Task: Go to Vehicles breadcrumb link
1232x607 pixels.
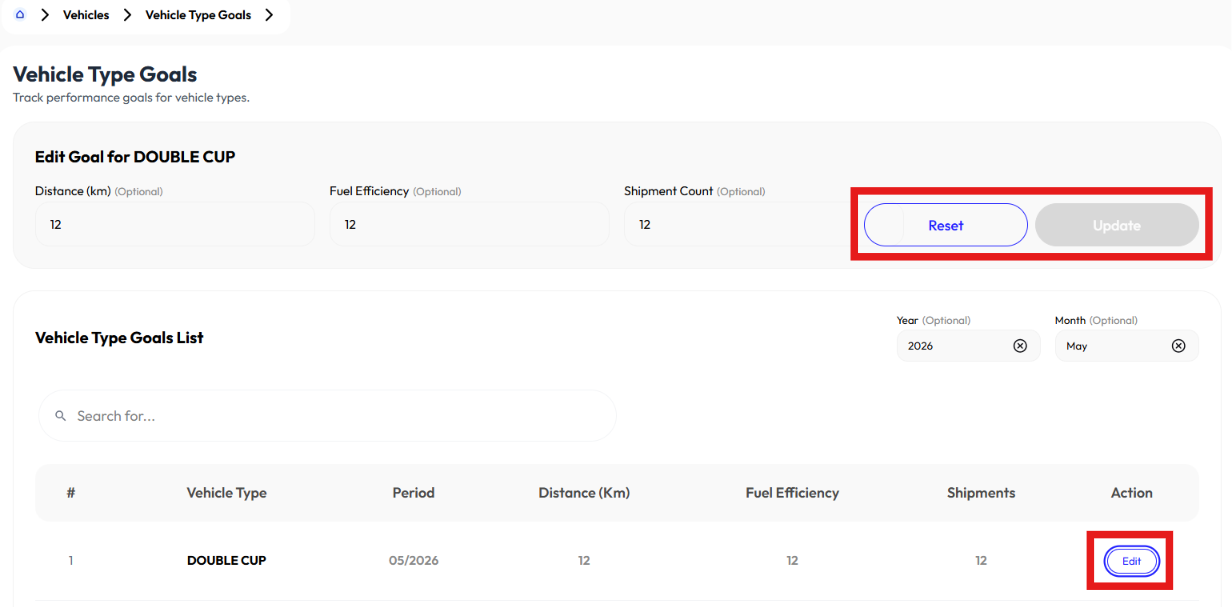Action: click(x=86, y=15)
